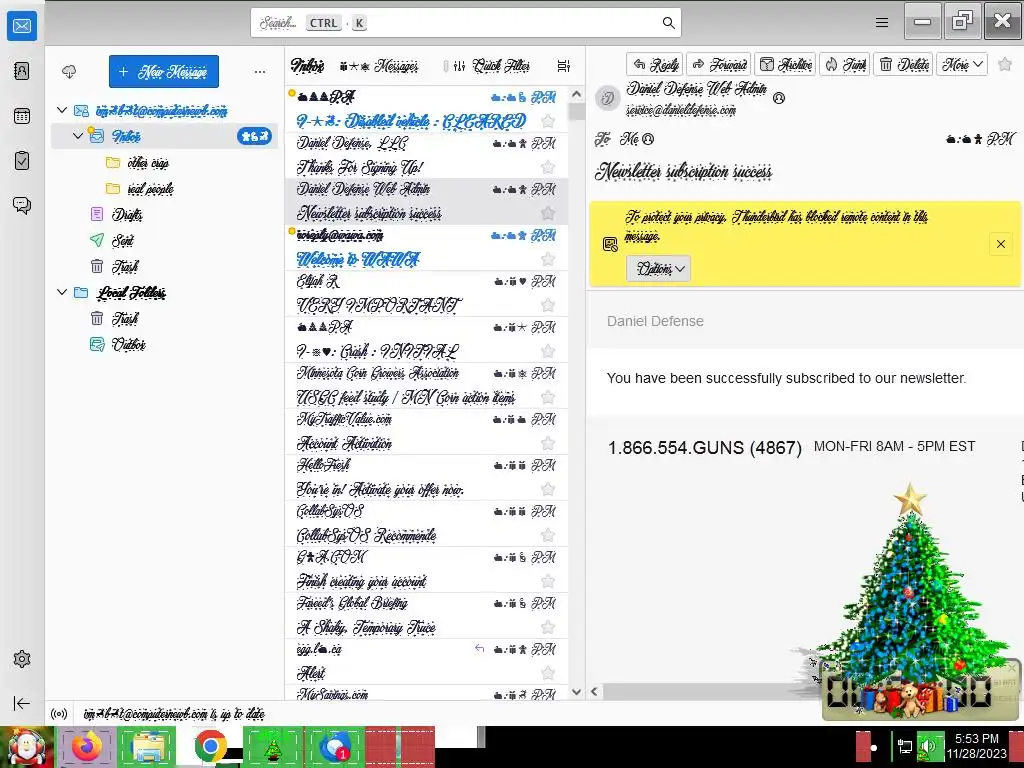This screenshot has height=768, width=1024.
Task: Click the New Message button
Action: tap(164, 71)
